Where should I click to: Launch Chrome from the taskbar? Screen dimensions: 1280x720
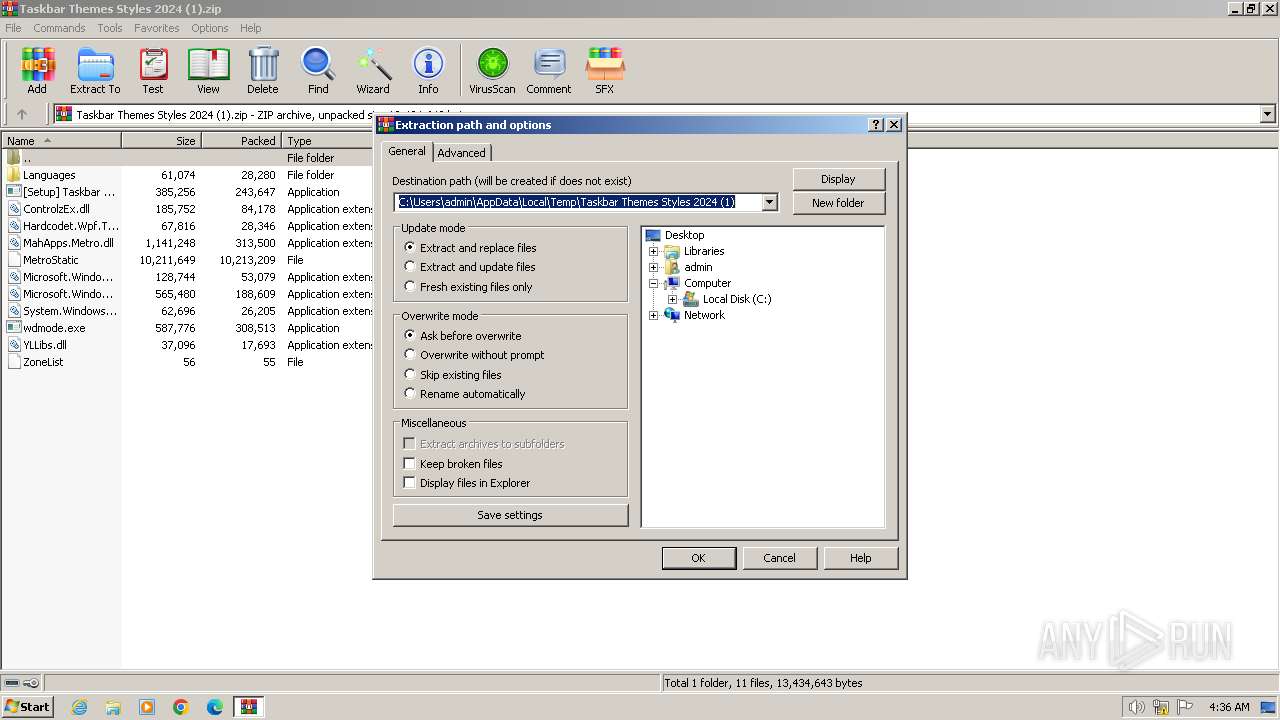181,707
